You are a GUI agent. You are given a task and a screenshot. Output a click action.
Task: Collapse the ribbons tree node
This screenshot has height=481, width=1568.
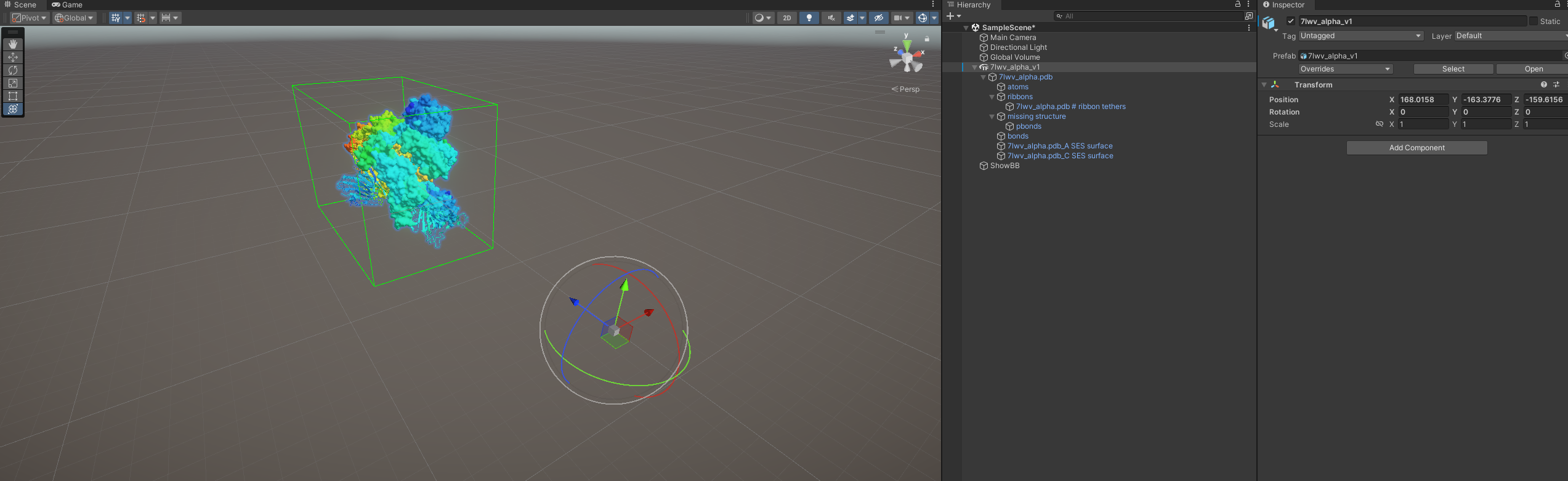(992, 97)
